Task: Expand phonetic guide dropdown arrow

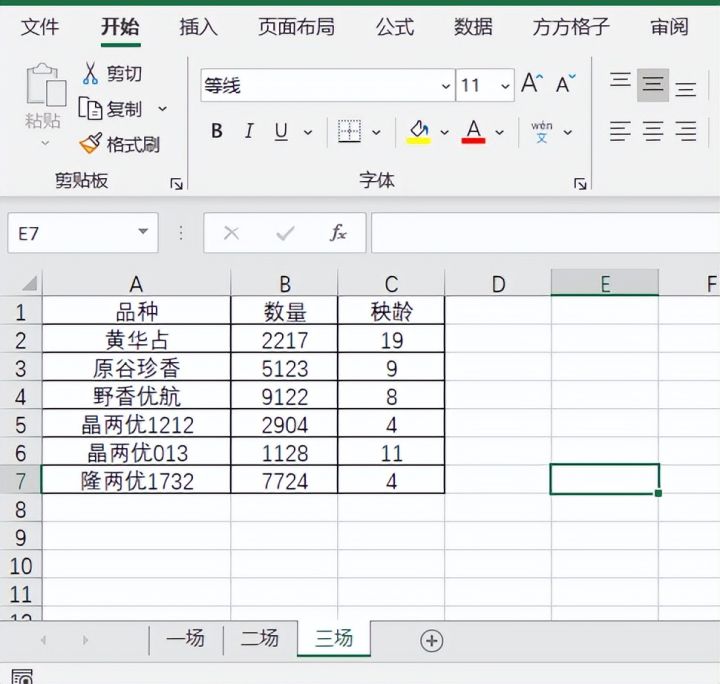Action: [x=568, y=132]
